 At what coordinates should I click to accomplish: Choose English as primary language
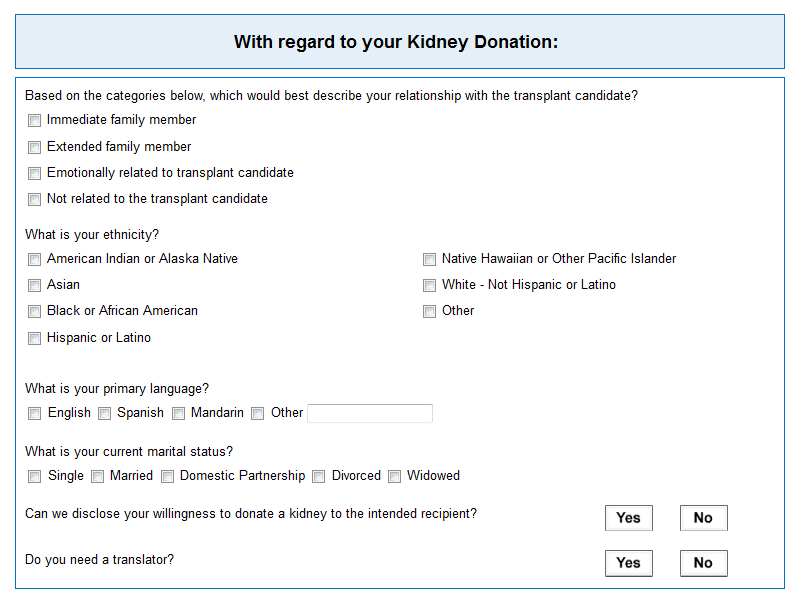pyautogui.click(x=34, y=413)
